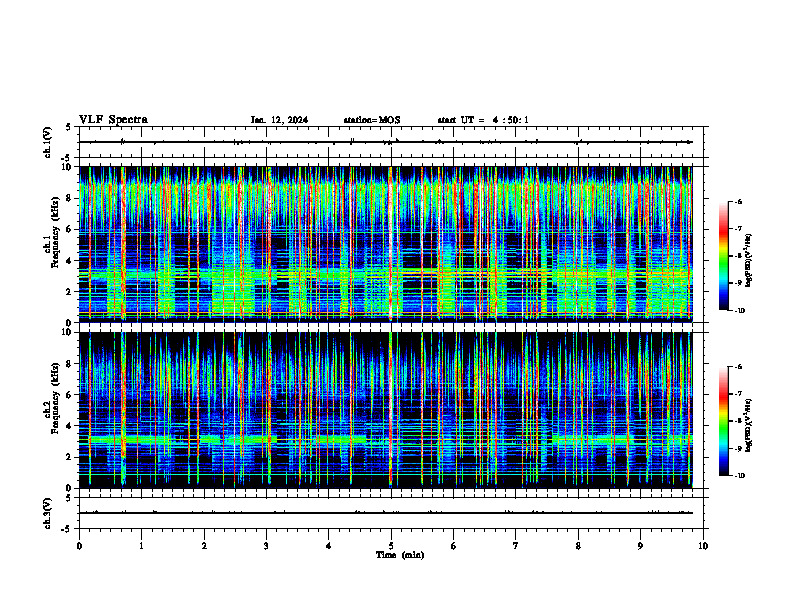Click the 'Time (min)' axis label

400,555
